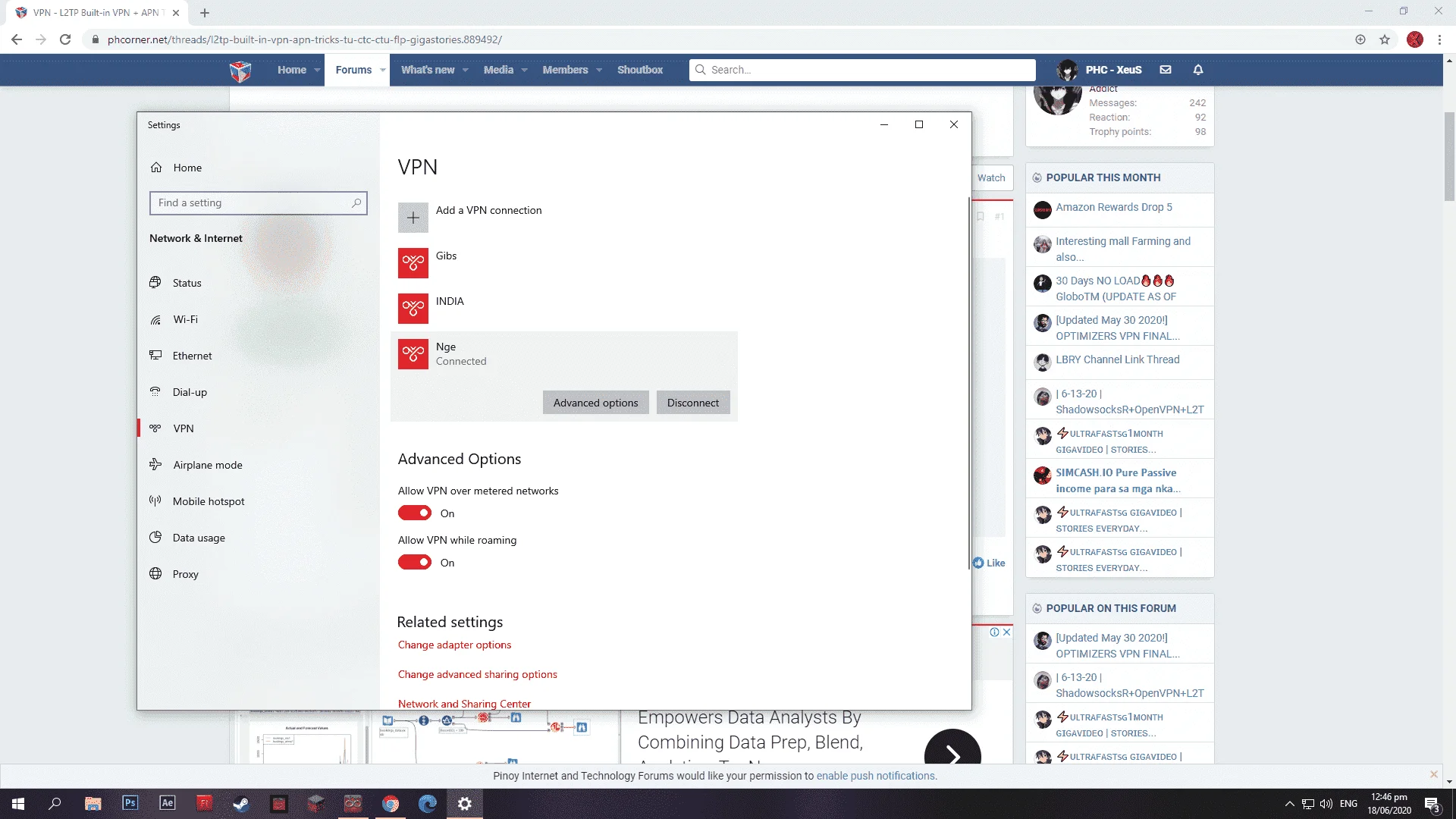Like the forum post
This screenshot has width=1456, height=819.
coord(989,563)
